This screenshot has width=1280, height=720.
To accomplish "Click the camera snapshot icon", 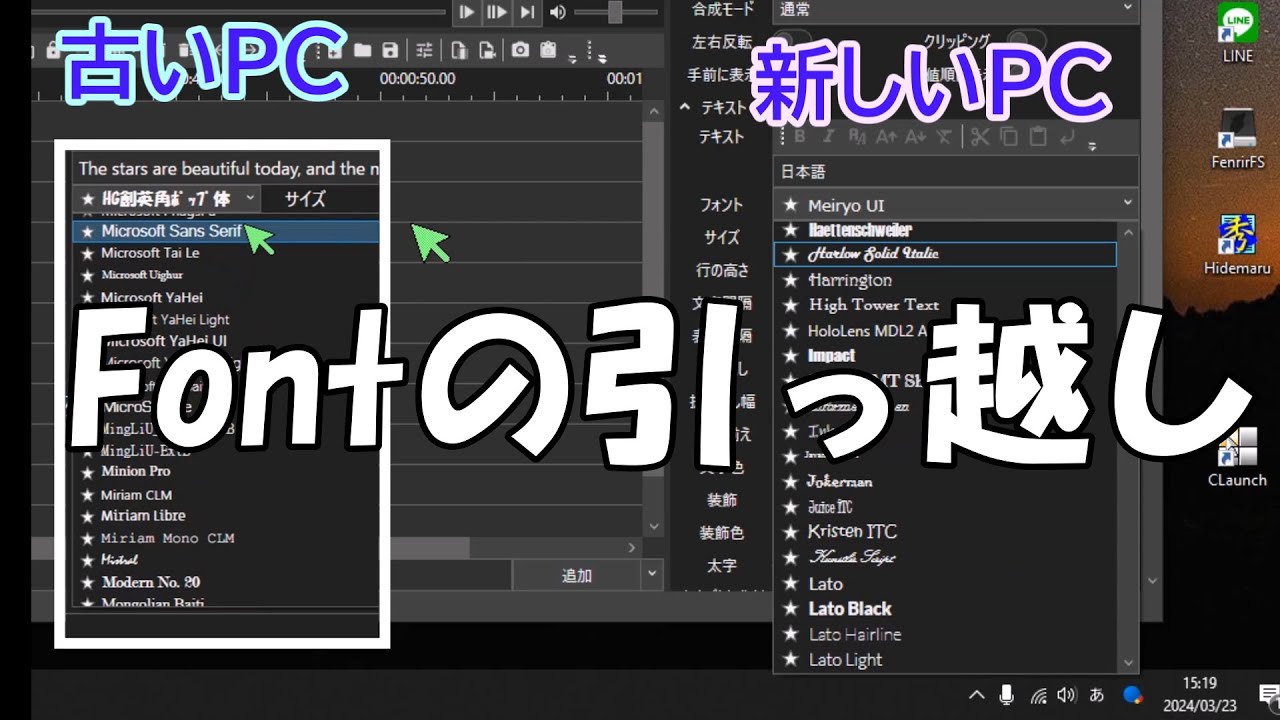I will (520, 50).
